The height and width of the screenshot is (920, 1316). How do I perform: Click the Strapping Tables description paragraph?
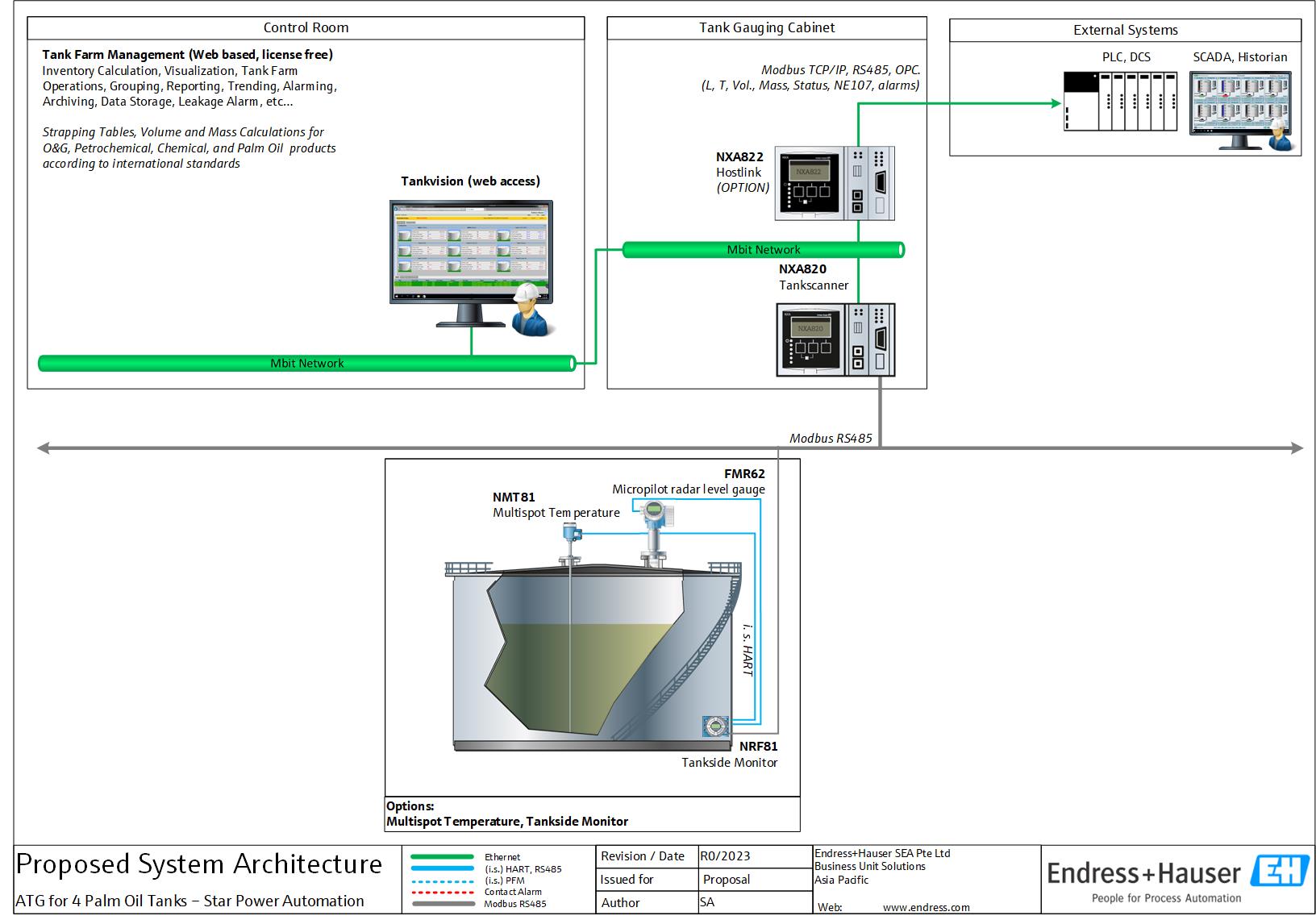click(x=189, y=148)
